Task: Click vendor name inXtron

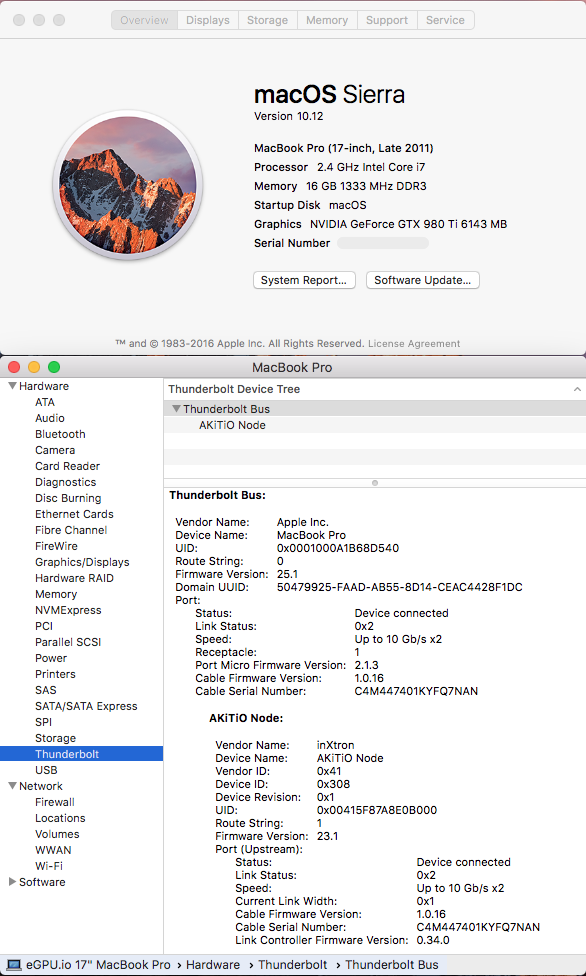Action: coord(335,745)
